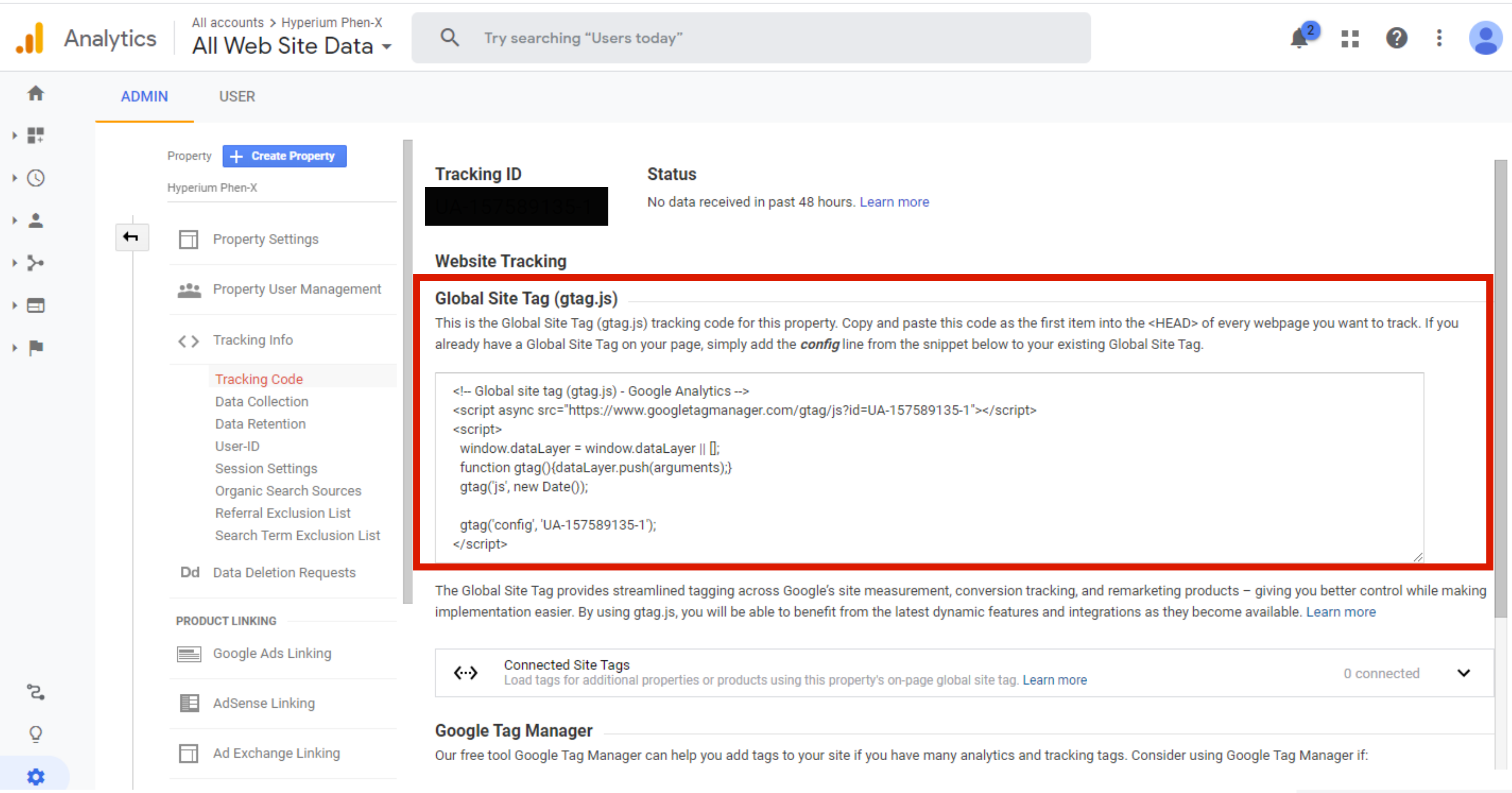This screenshot has width=1512, height=793.
Task: Click Learn more link next to Status
Action: pos(894,202)
